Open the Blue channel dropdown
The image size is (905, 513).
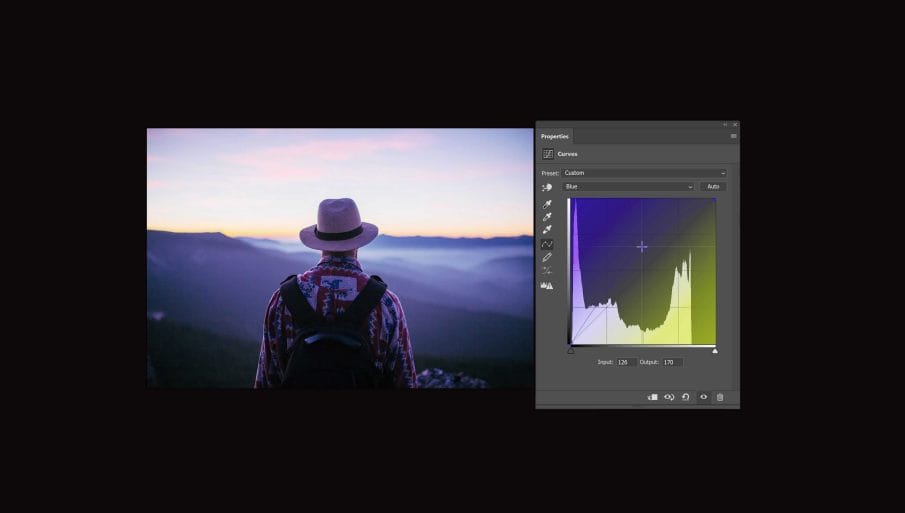tap(628, 187)
